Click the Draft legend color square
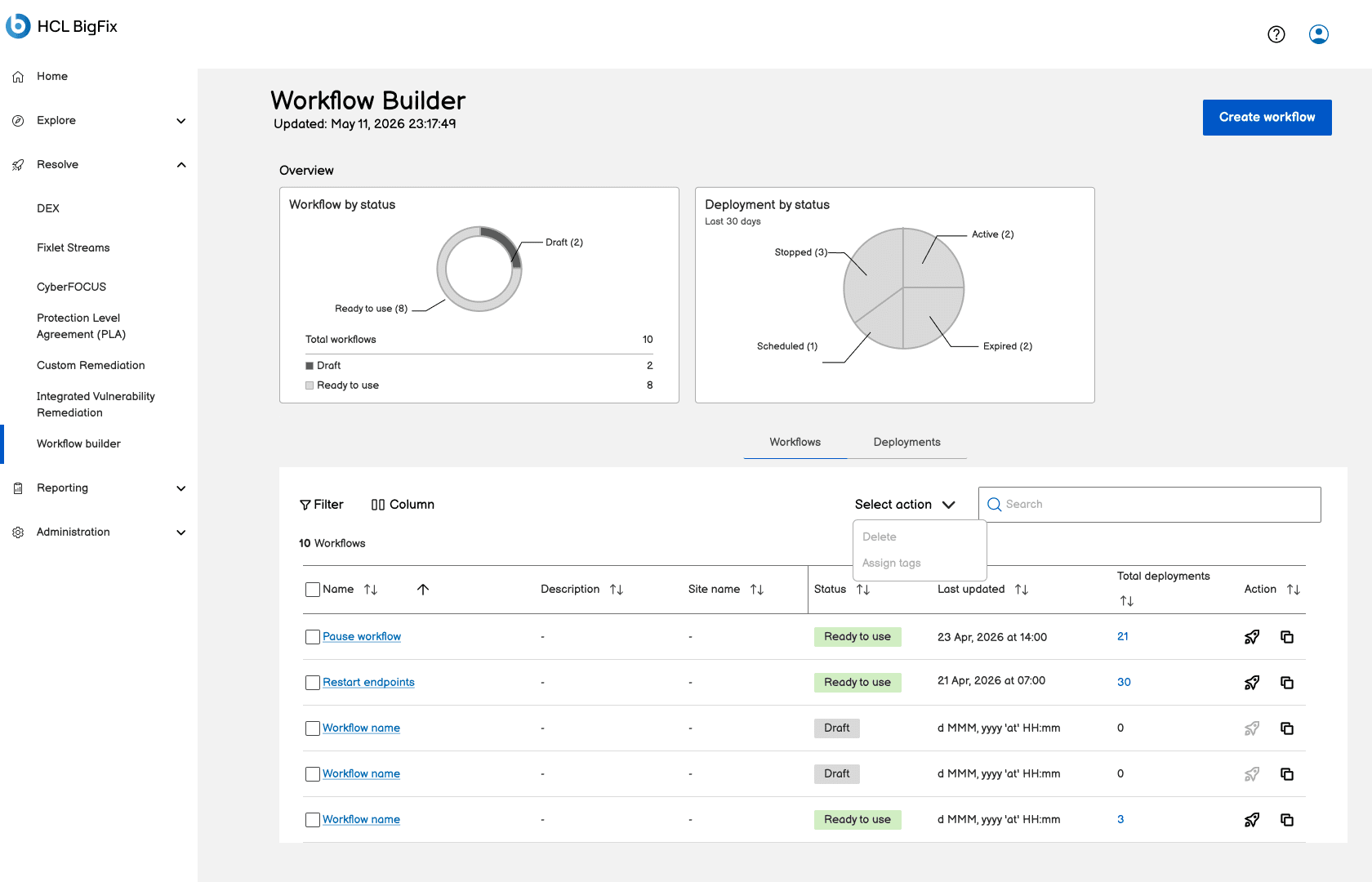Image resolution: width=1372 pixels, height=882 pixels. point(310,366)
